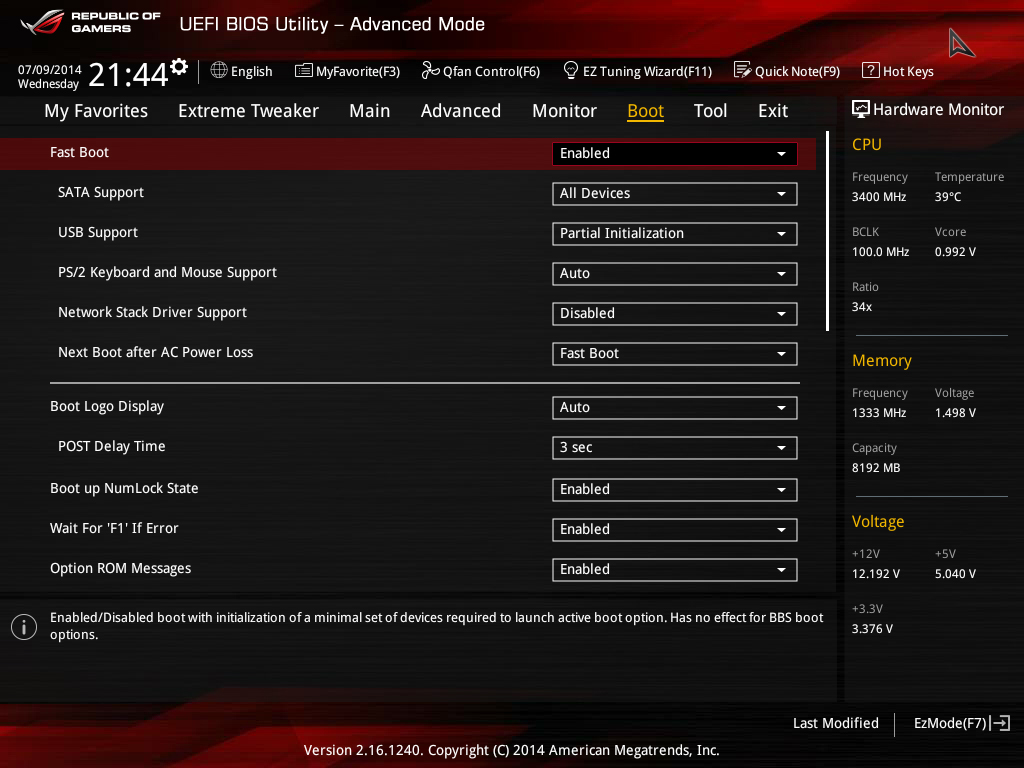Click the globe language icon

[x=219, y=70]
